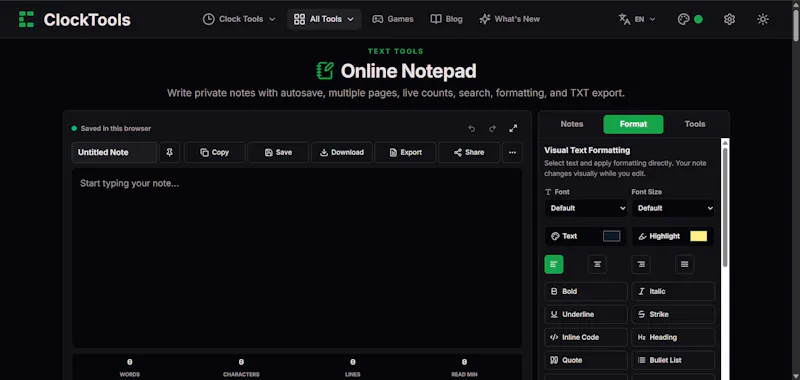Pick the yellow Highlight color swatch
This screenshot has height=380, width=800.
pyautogui.click(x=698, y=236)
